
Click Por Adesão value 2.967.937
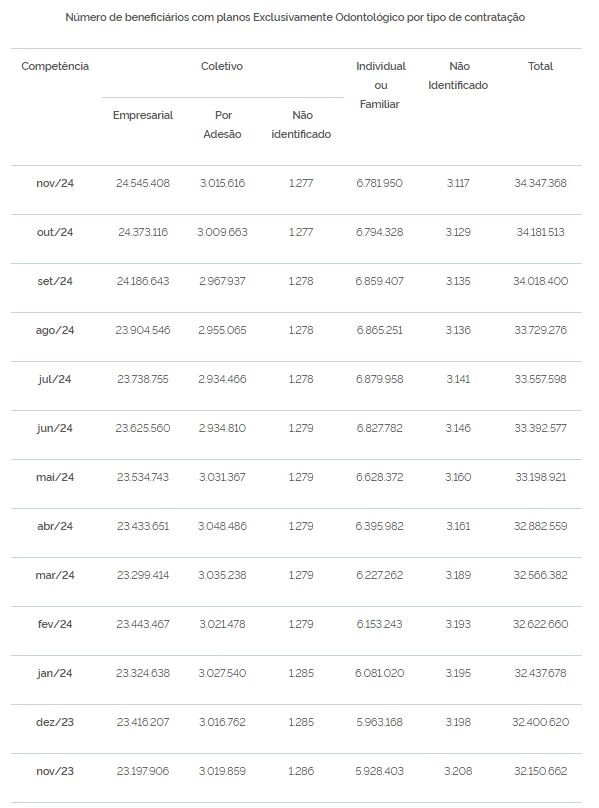[x=222, y=281]
